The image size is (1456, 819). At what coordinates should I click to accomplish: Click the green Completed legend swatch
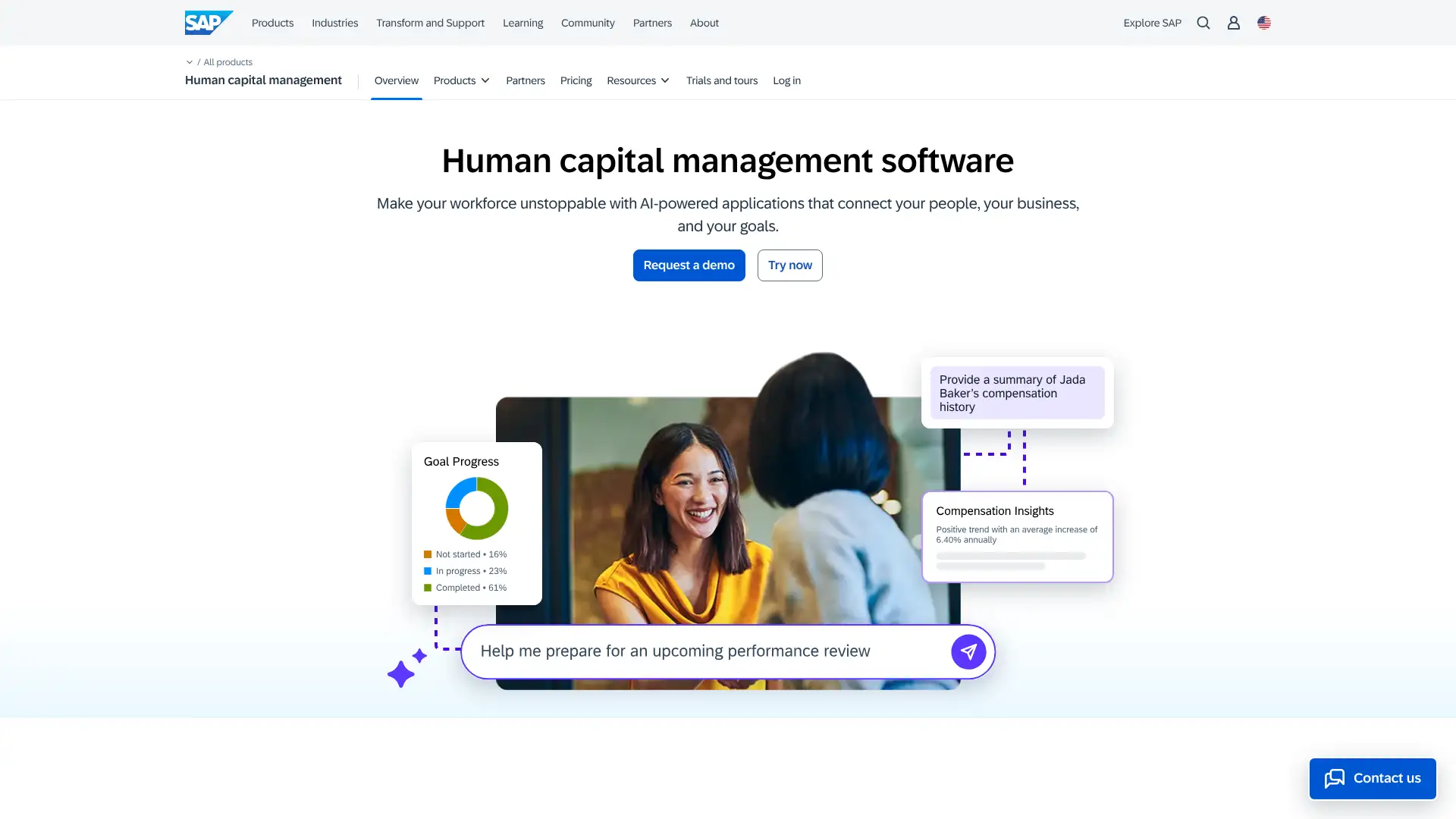pos(428,588)
